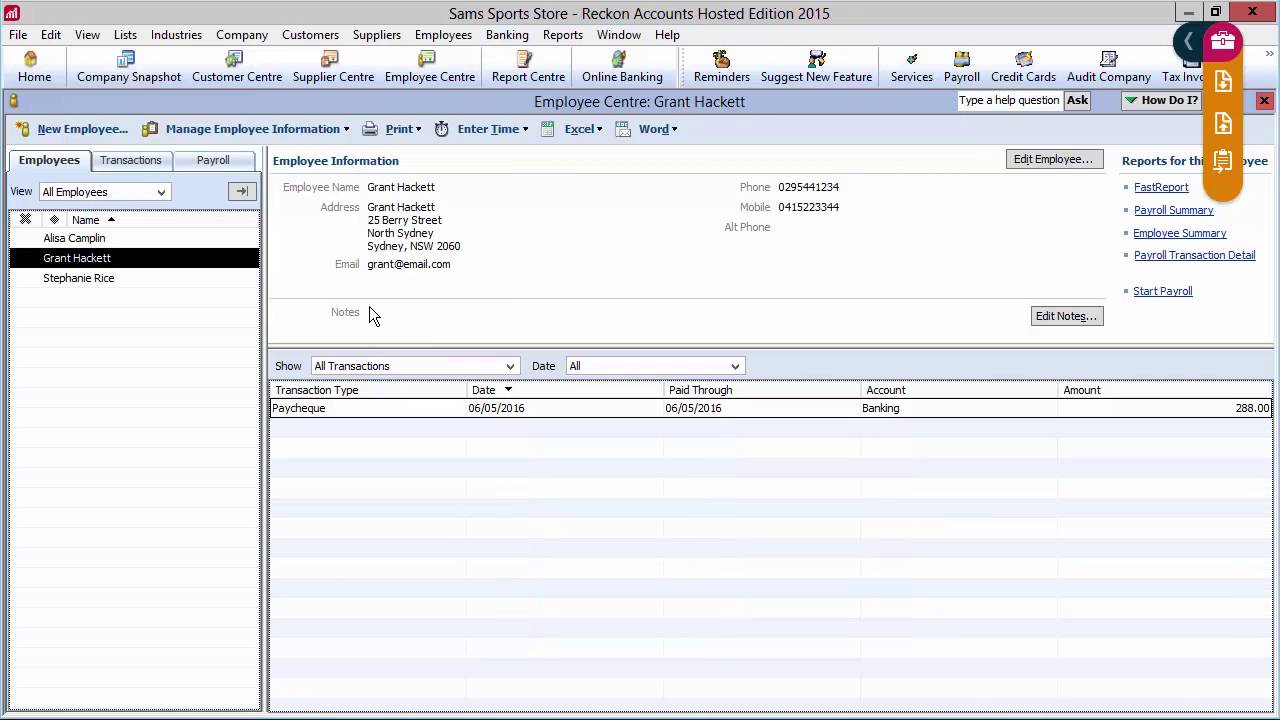Image resolution: width=1280 pixels, height=720 pixels.
Task: Open the Credit Cards toolbar icon
Action: [1023, 67]
